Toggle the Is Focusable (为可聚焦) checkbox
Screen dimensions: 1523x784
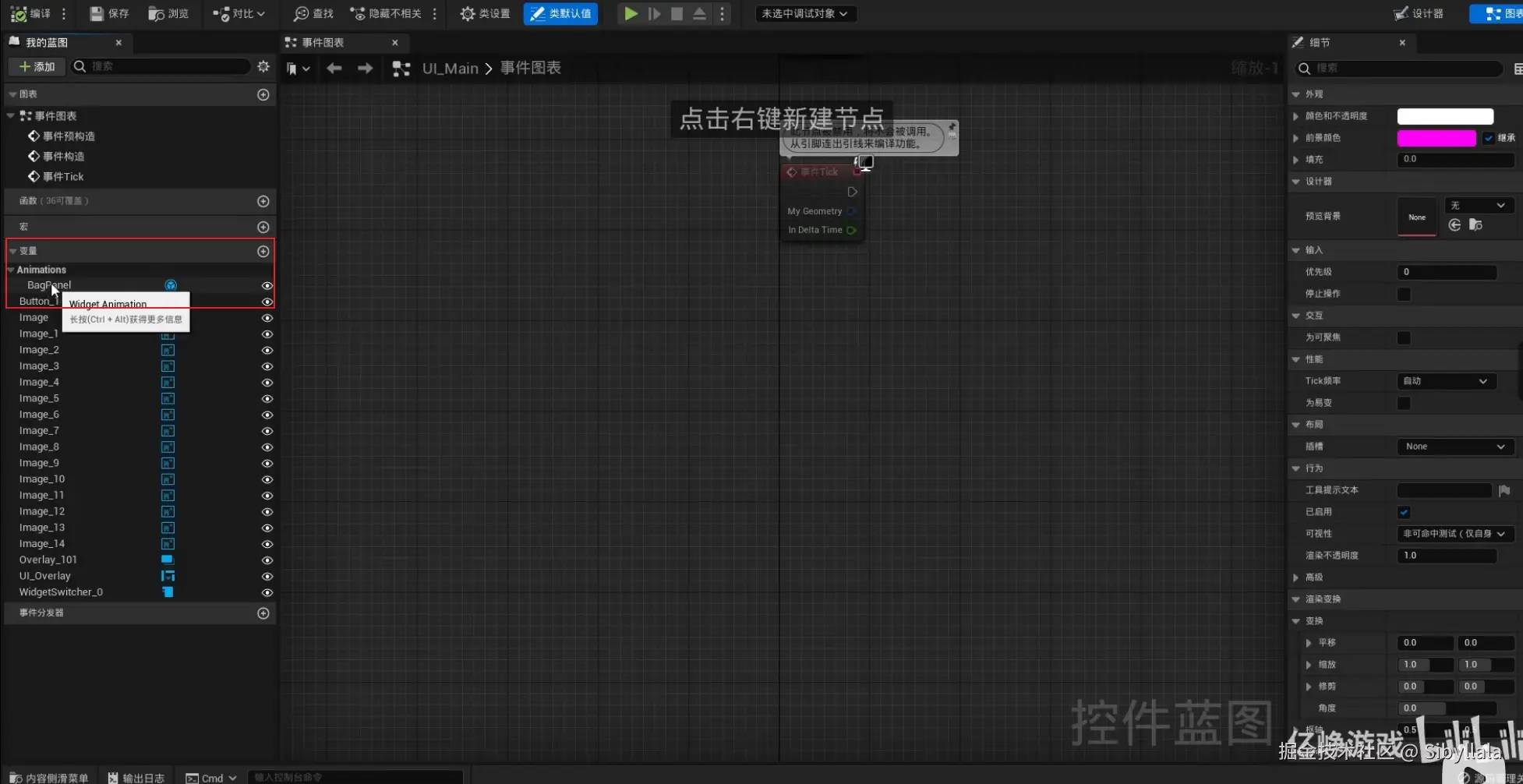pyautogui.click(x=1404, y=337)
